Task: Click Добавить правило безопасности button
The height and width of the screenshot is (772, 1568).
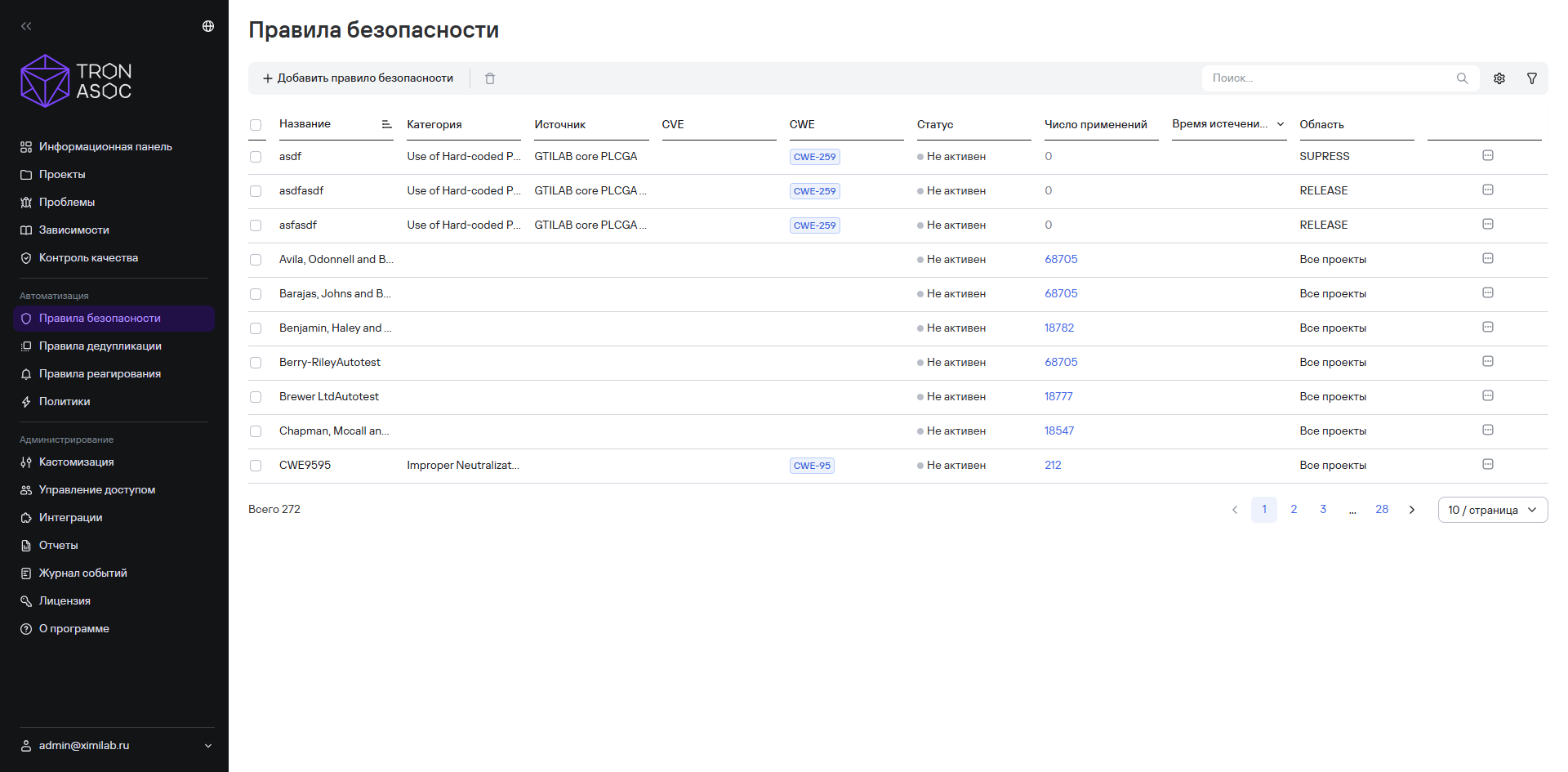Action: [358, 78]
